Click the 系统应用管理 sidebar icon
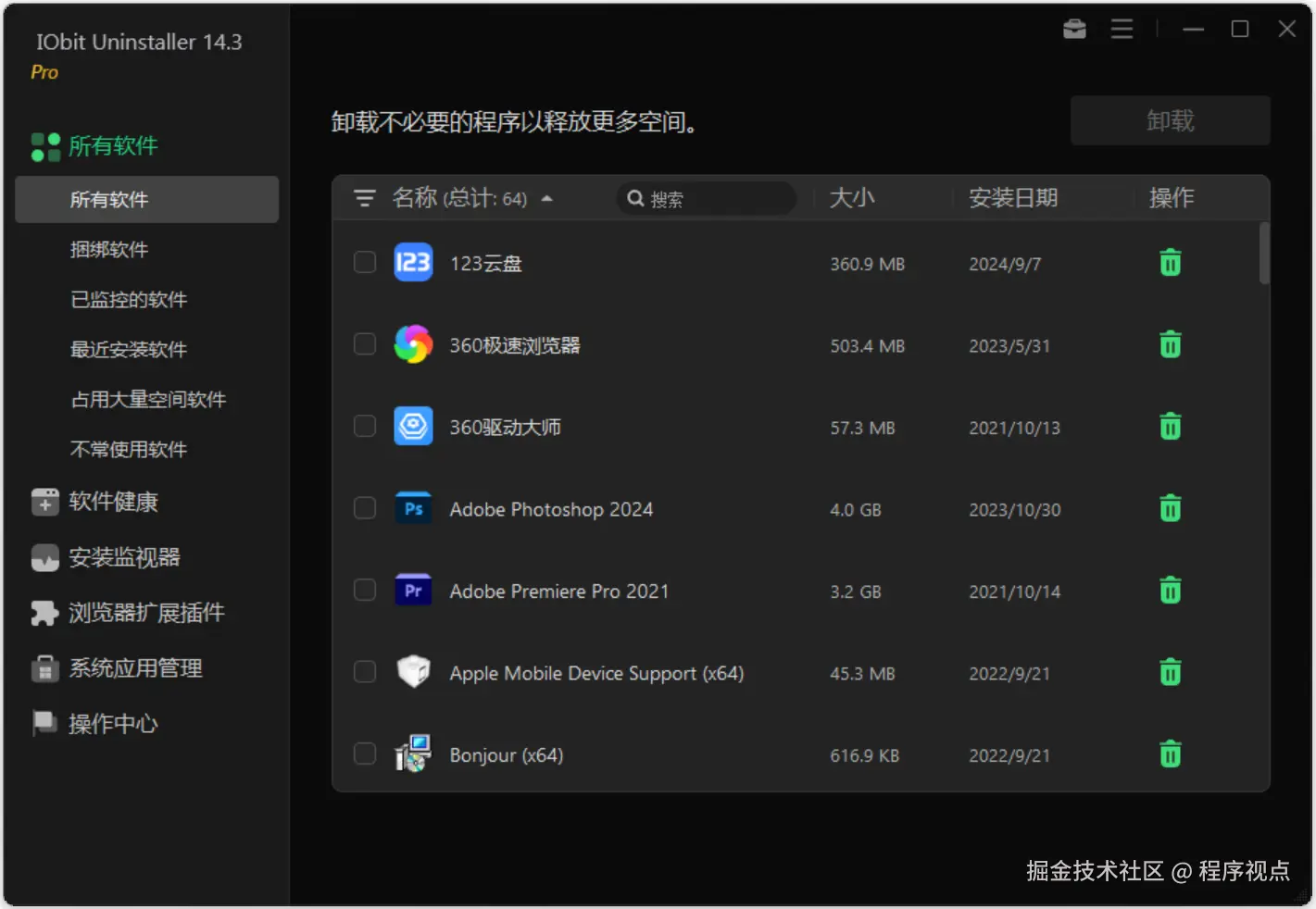This screenshot has height=909, width=1316. point(44,668)
